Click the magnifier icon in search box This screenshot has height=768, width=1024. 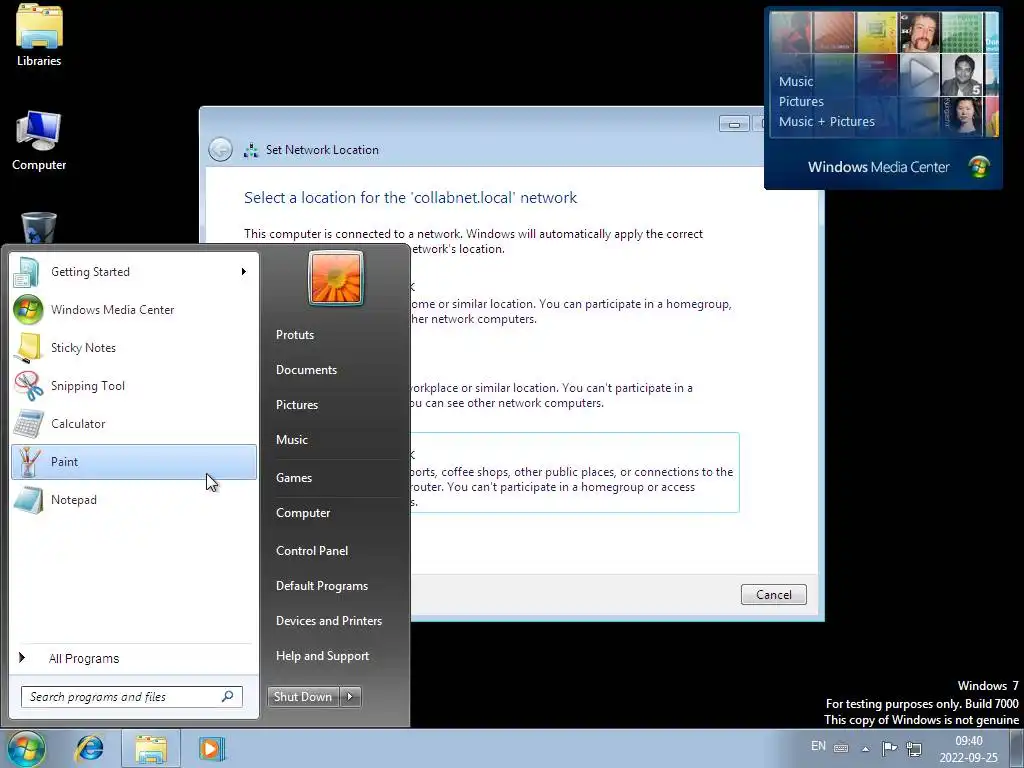[x=227, y=696]
